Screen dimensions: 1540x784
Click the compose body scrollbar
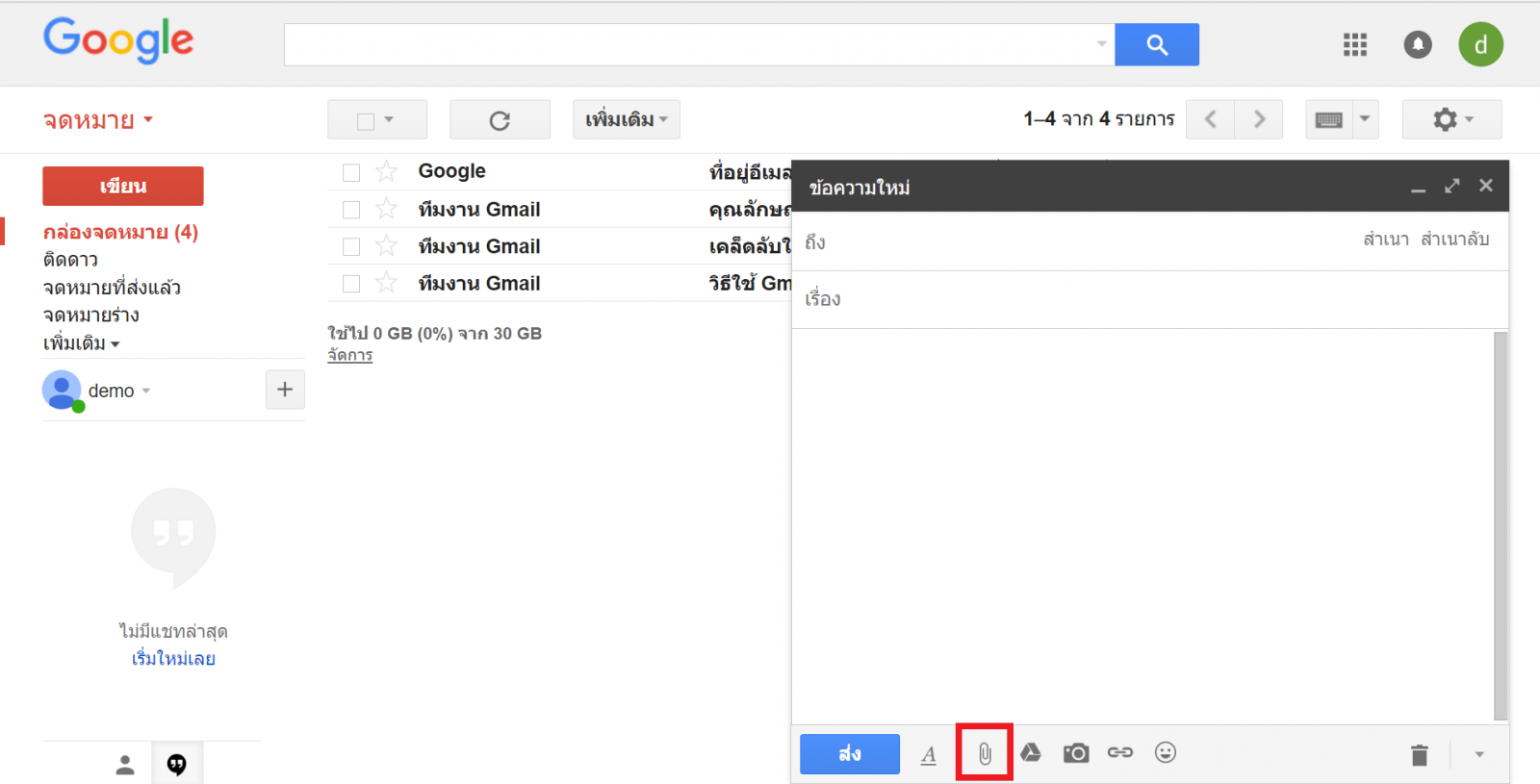(1501, 525)
